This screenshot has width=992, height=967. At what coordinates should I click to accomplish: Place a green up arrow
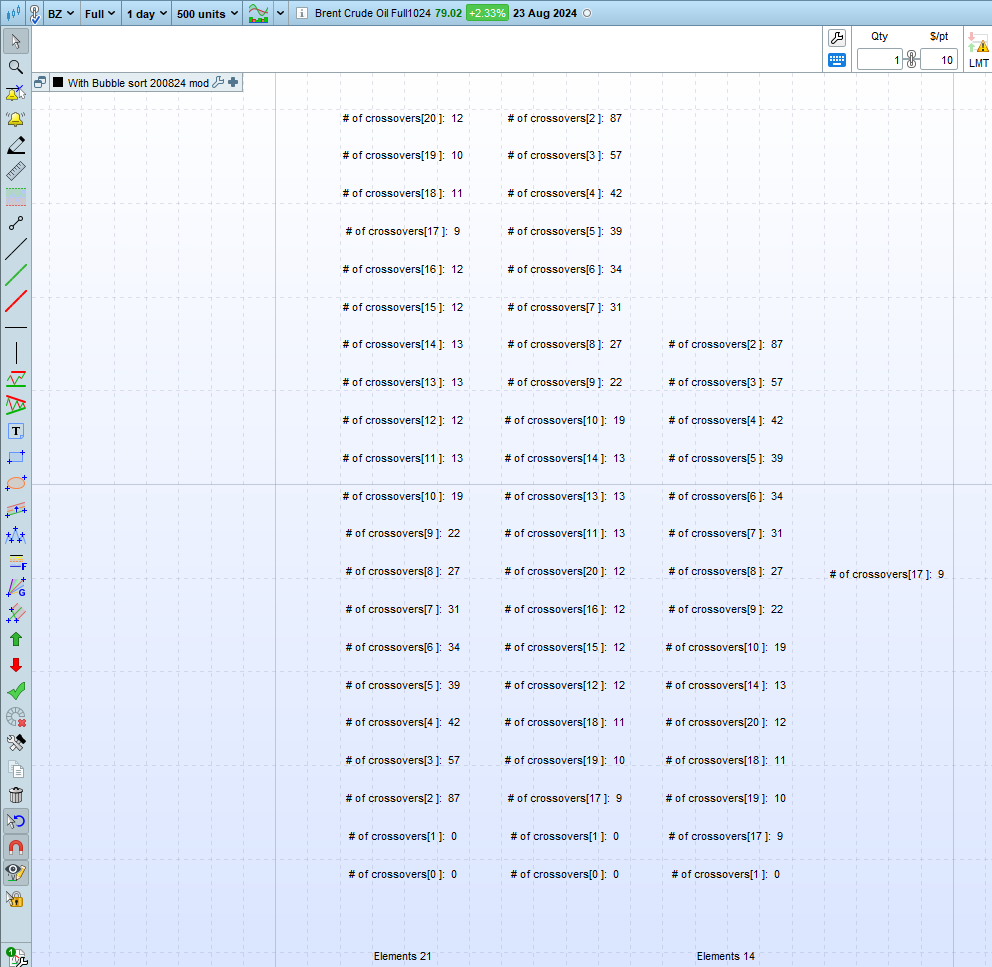point(16,639)
